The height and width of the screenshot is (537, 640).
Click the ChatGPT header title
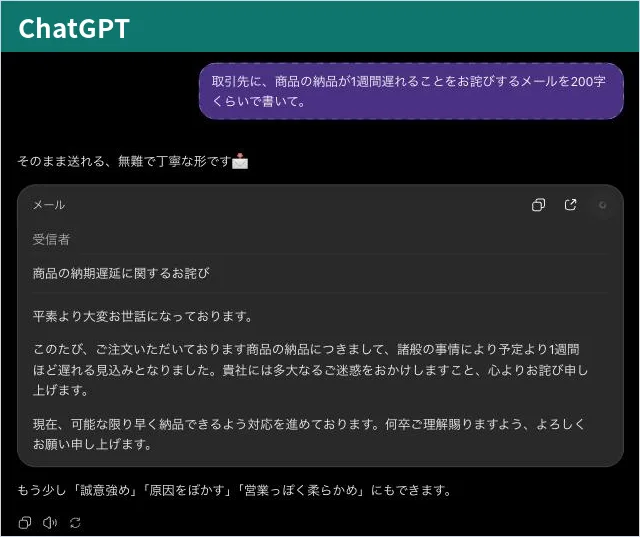[x=74, y=29]
